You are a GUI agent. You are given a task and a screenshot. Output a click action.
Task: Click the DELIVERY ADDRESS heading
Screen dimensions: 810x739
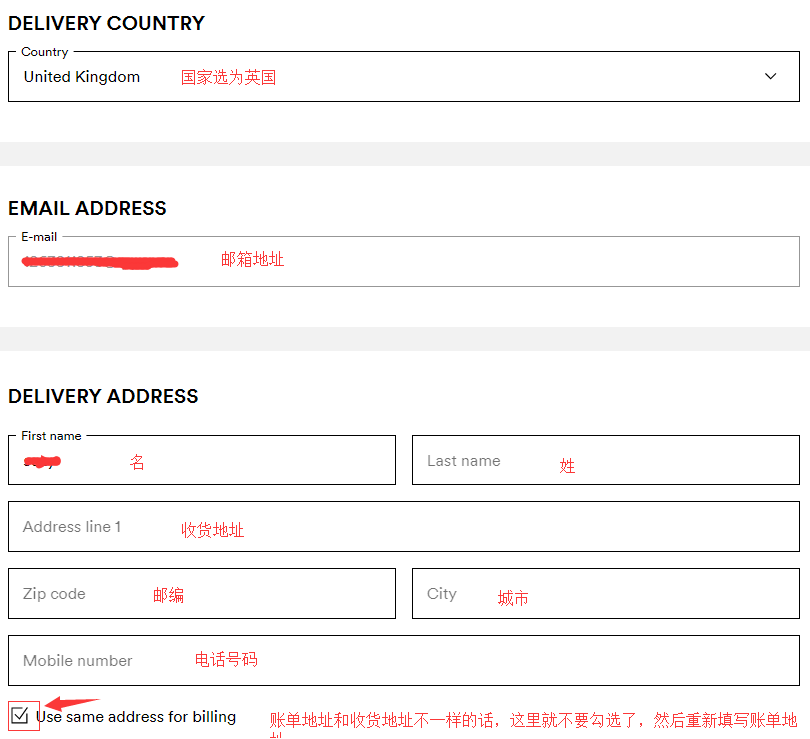(x=103, y=396)
